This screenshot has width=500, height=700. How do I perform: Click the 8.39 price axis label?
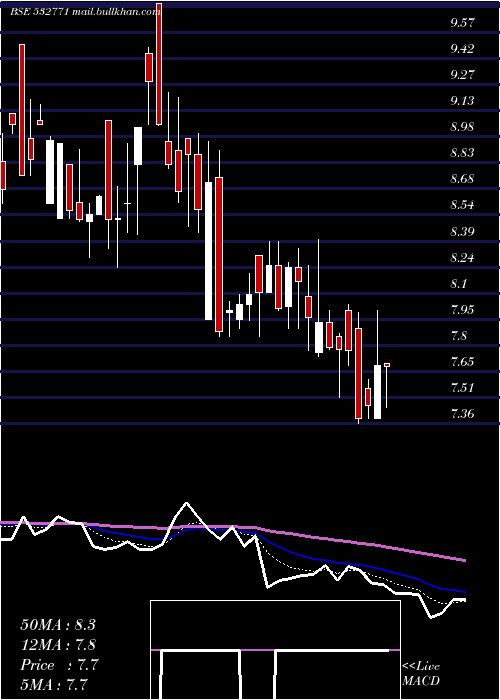click(x=462, y=231)
